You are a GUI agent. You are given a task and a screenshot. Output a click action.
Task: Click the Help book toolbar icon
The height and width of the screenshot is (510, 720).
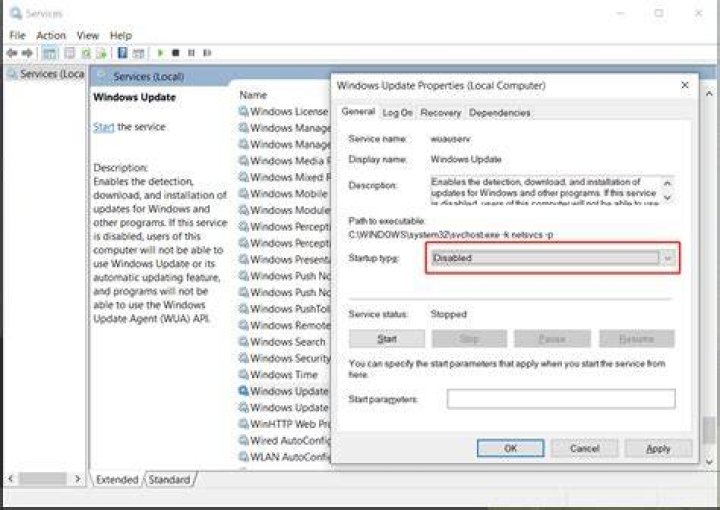click(123, 53)
